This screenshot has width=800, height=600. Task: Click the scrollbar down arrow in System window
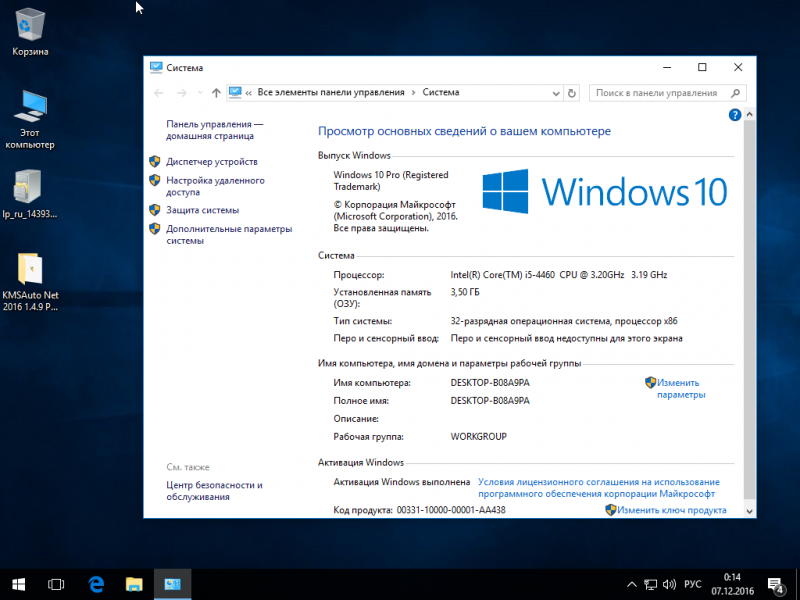pos(749,511)
